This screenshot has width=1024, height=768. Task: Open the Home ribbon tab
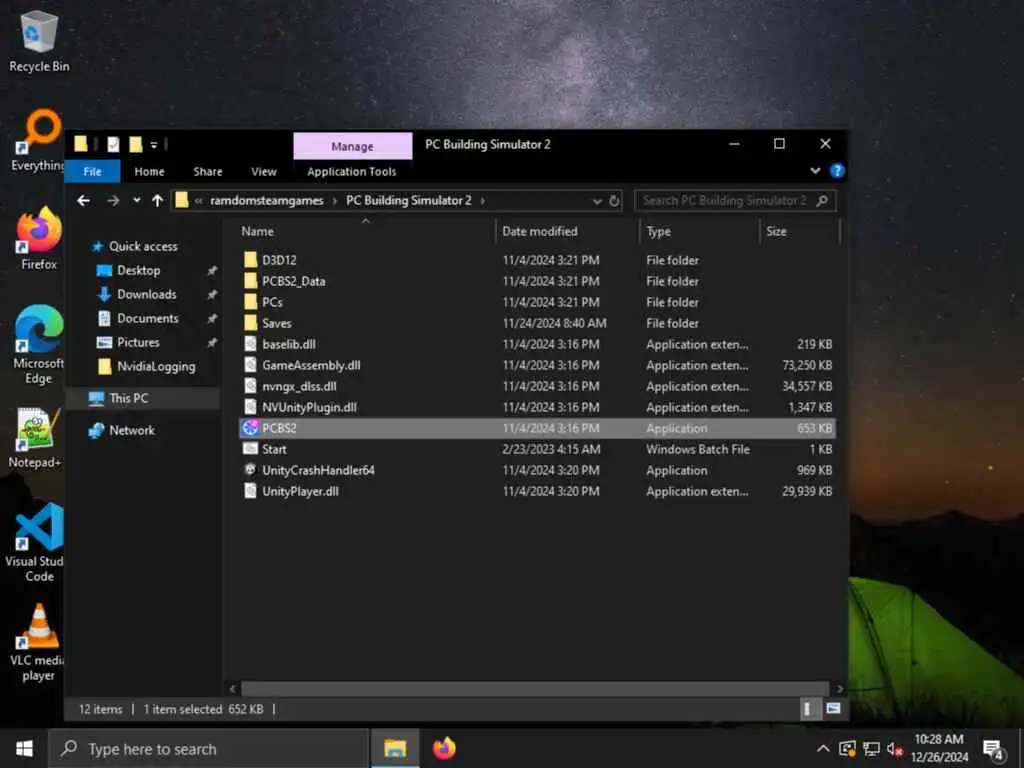coord(149,172)
